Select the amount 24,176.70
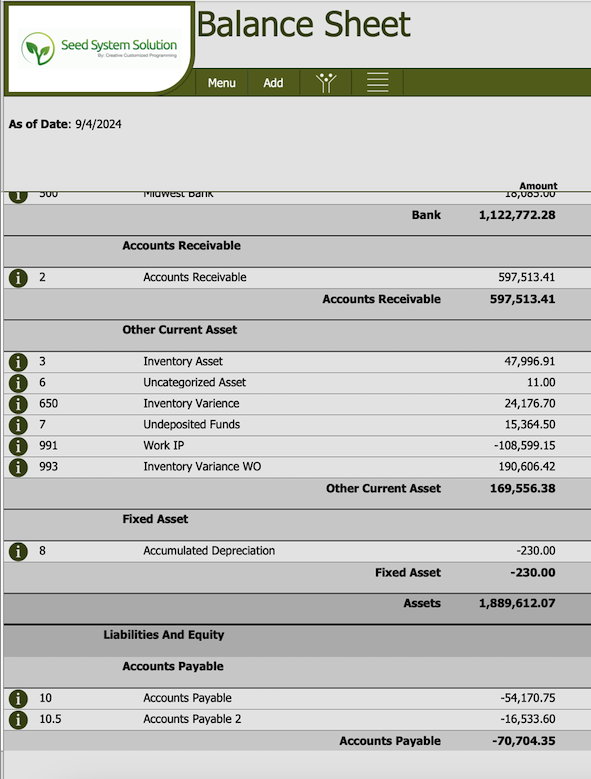This screenshot has height=779, width=591. coord(529,403)
